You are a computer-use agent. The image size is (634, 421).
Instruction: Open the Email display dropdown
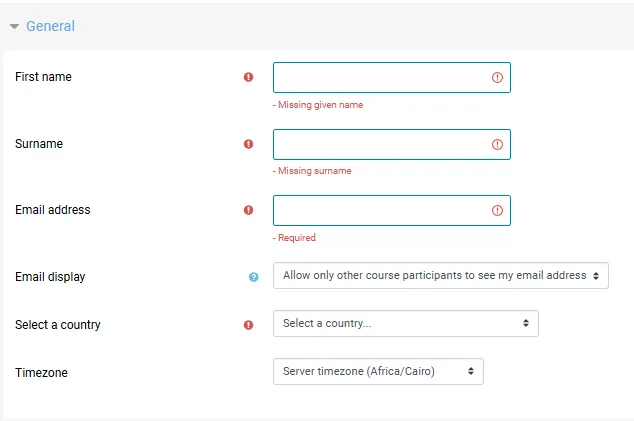[x=441, y=275]
